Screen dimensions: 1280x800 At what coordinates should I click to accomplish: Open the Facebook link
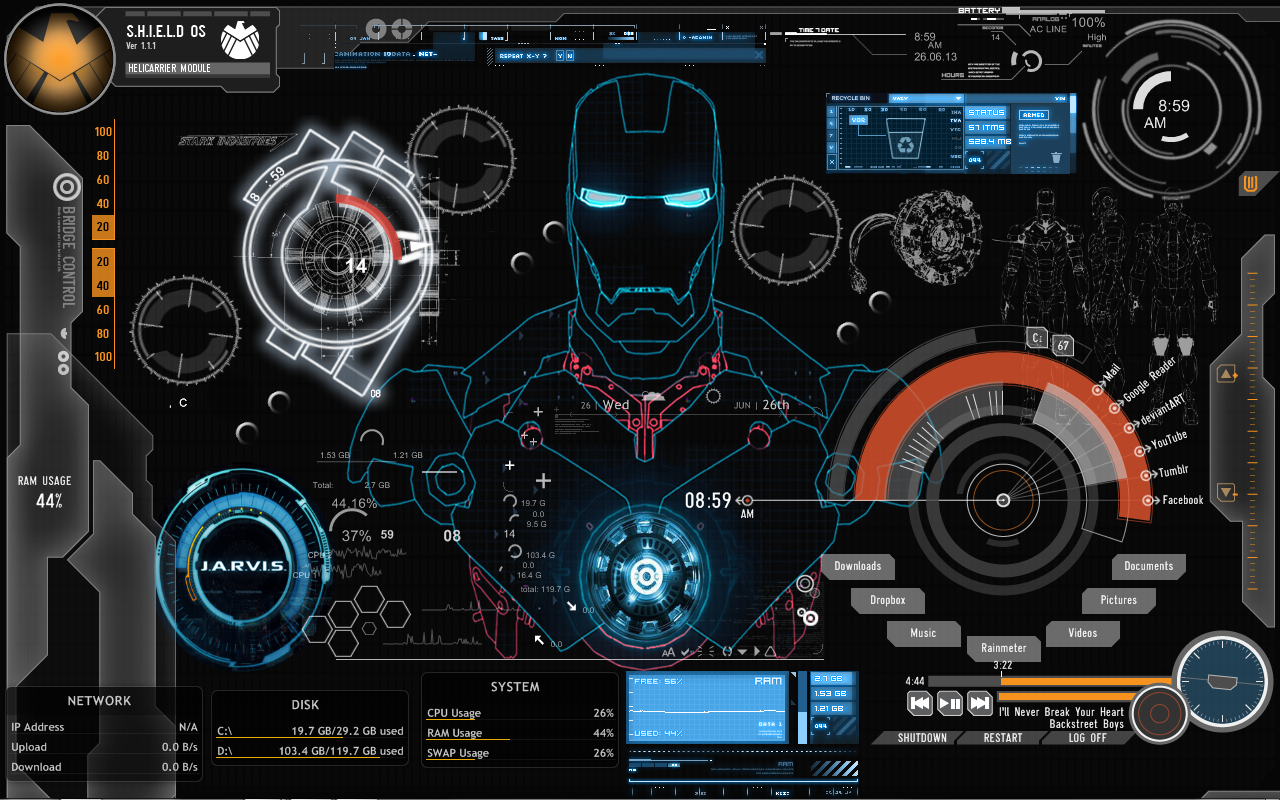coord(1183,500)
